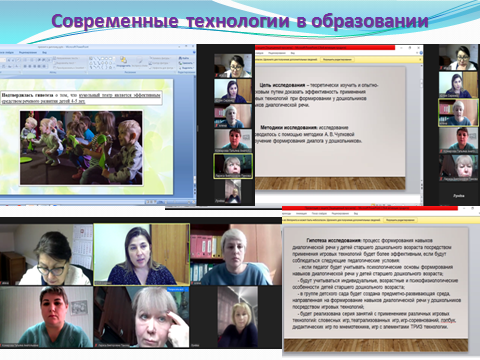The width and height of the screenshot is (480, 360).
Task: Open the Review tab in PowerPoint ribbon
Action: (x=28, y=52)
